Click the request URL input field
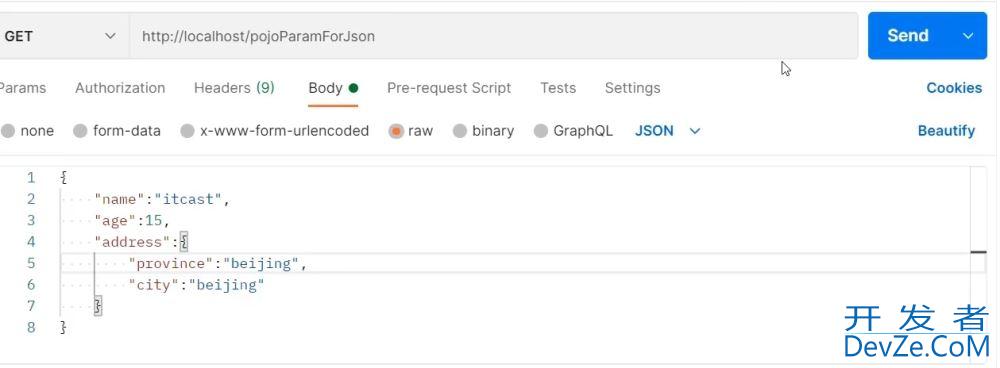 (494, 36)
